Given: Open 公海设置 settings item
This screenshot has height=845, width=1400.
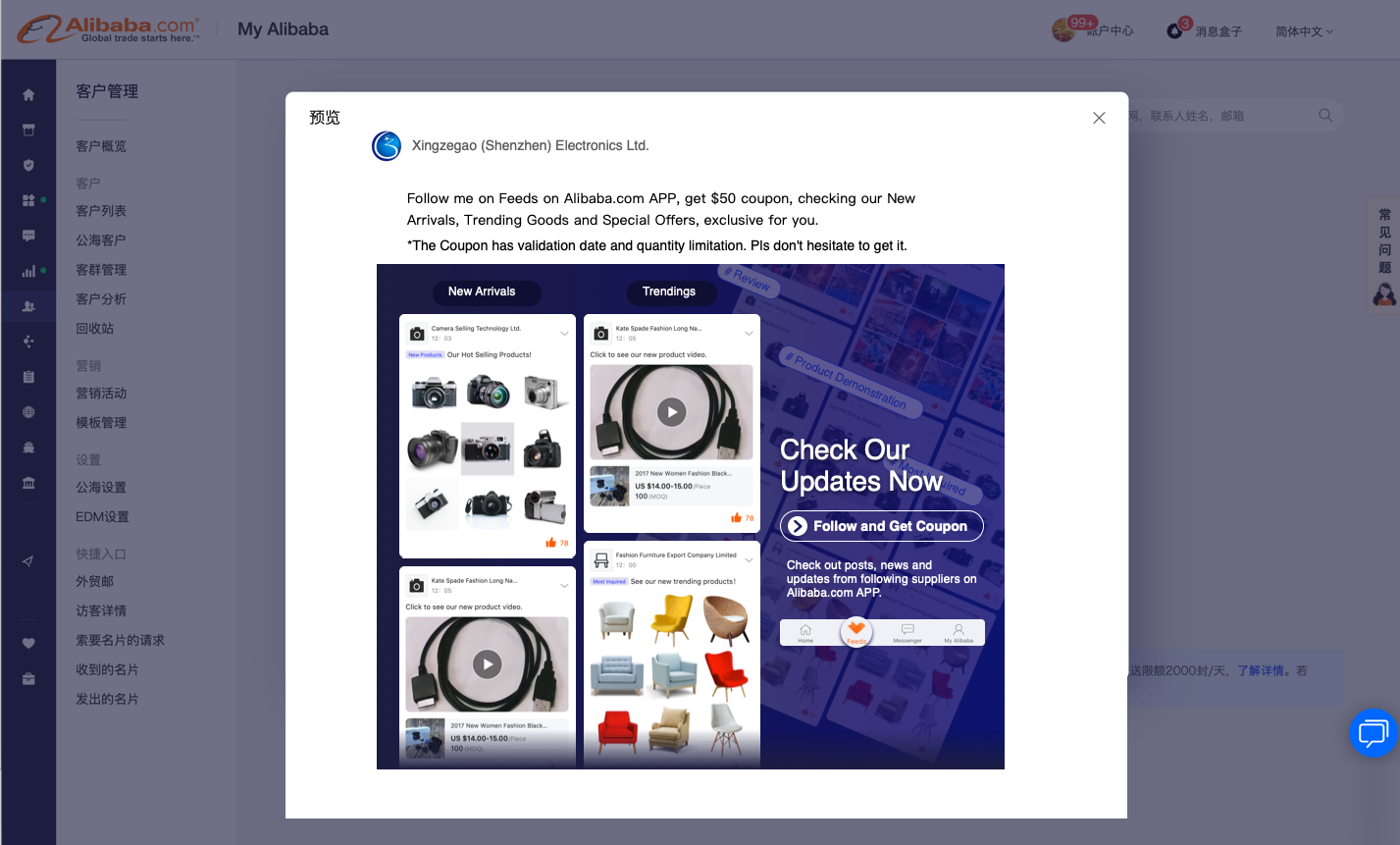Looking at the screenshot, I should pos(101,488).
